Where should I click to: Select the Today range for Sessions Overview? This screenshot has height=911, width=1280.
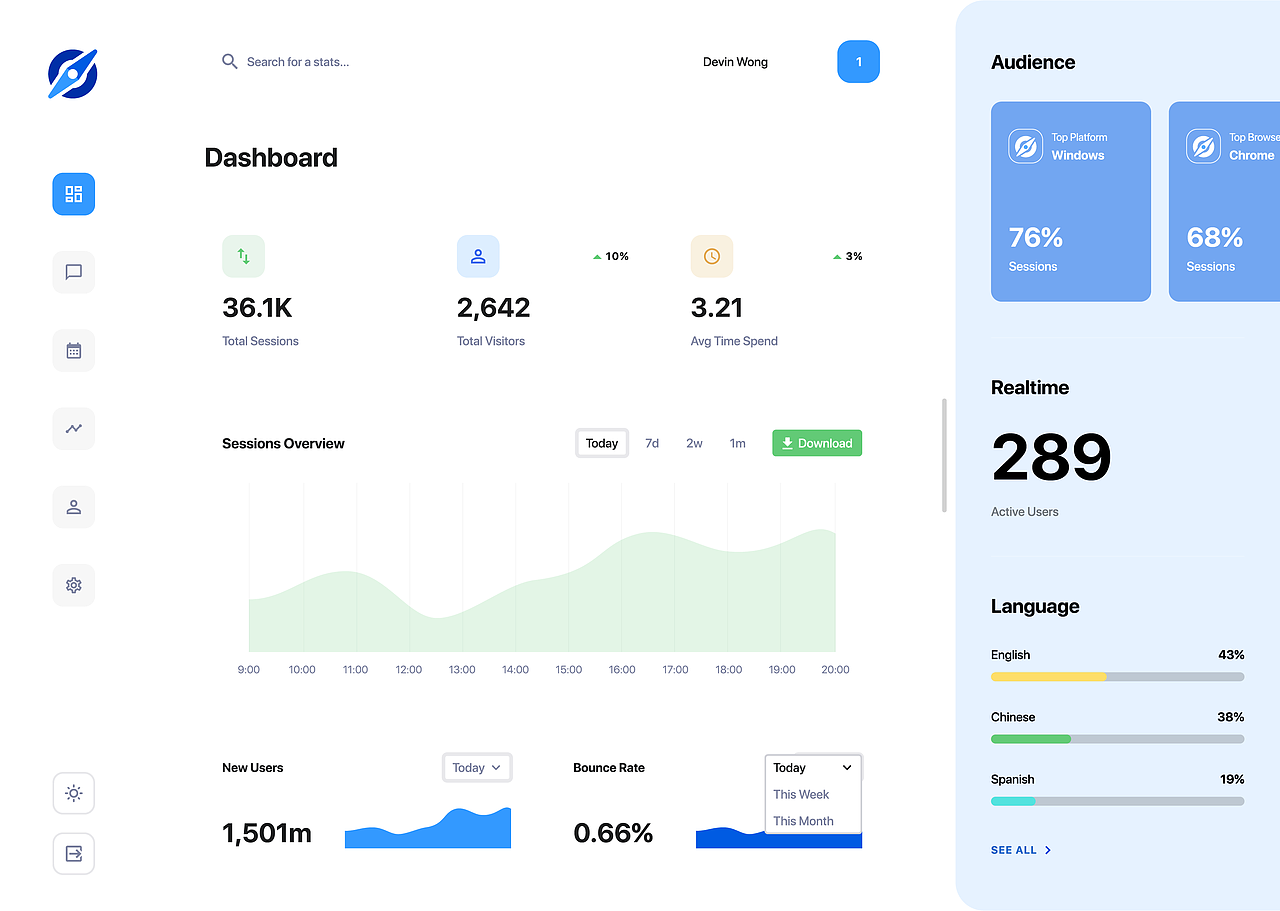(x=602, y=443)
